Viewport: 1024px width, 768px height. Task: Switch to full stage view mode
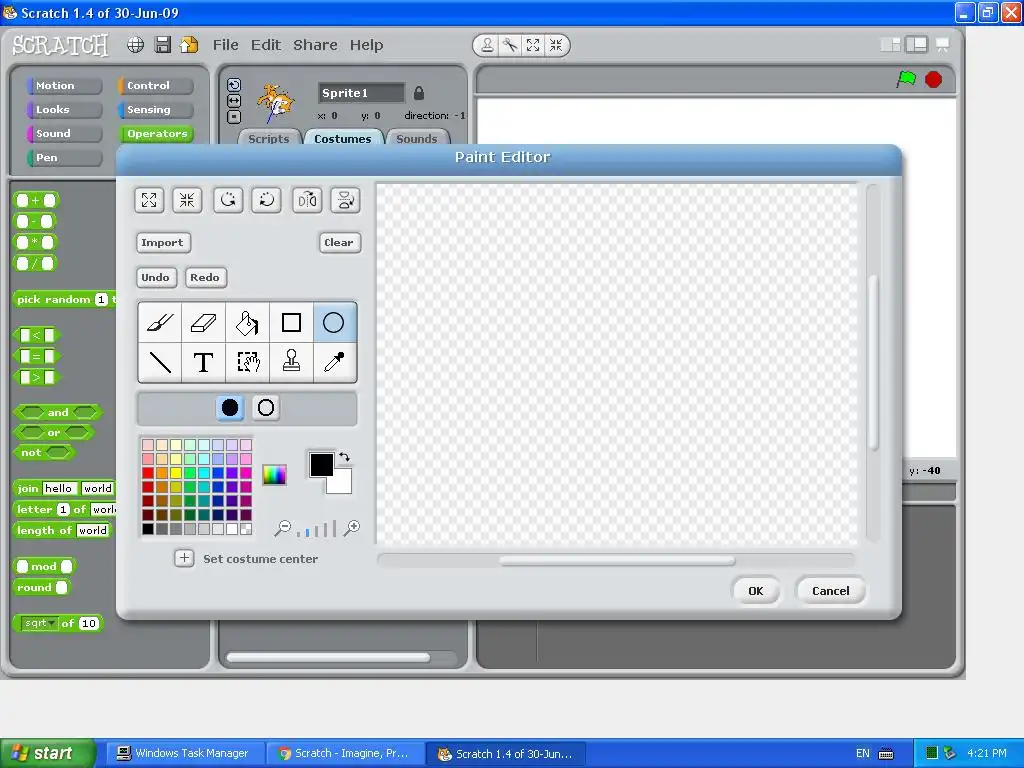(x=916, y=44)
